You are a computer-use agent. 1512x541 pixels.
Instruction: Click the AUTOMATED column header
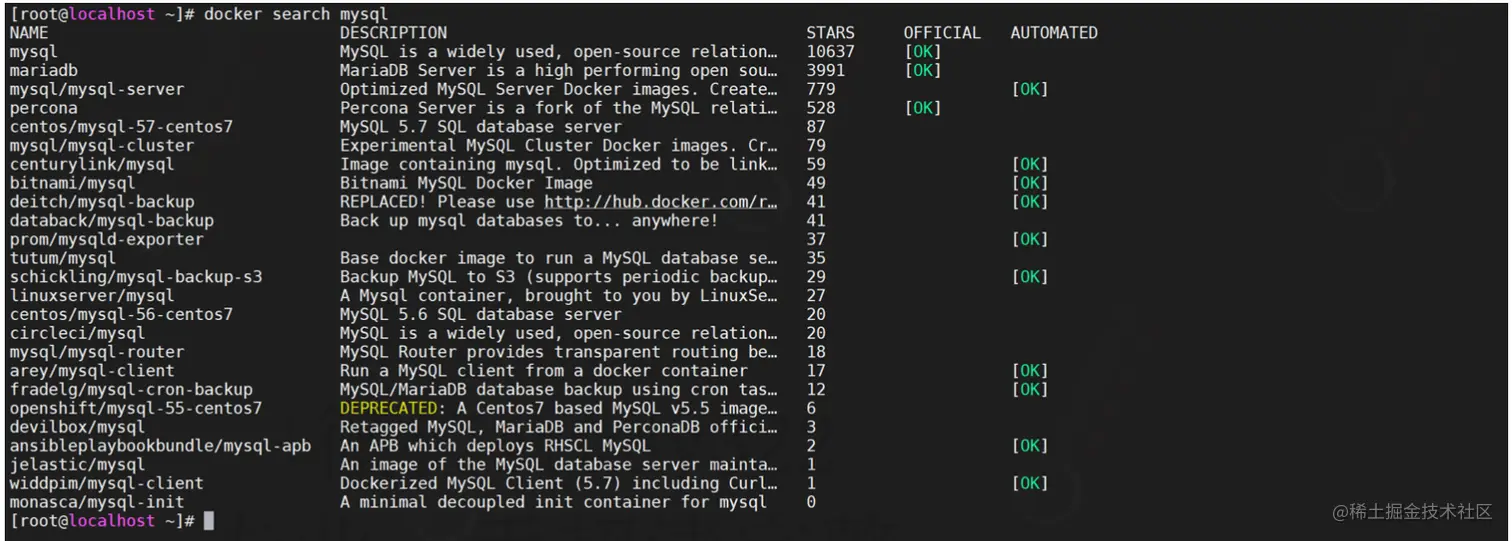(x=1054, y=33)
